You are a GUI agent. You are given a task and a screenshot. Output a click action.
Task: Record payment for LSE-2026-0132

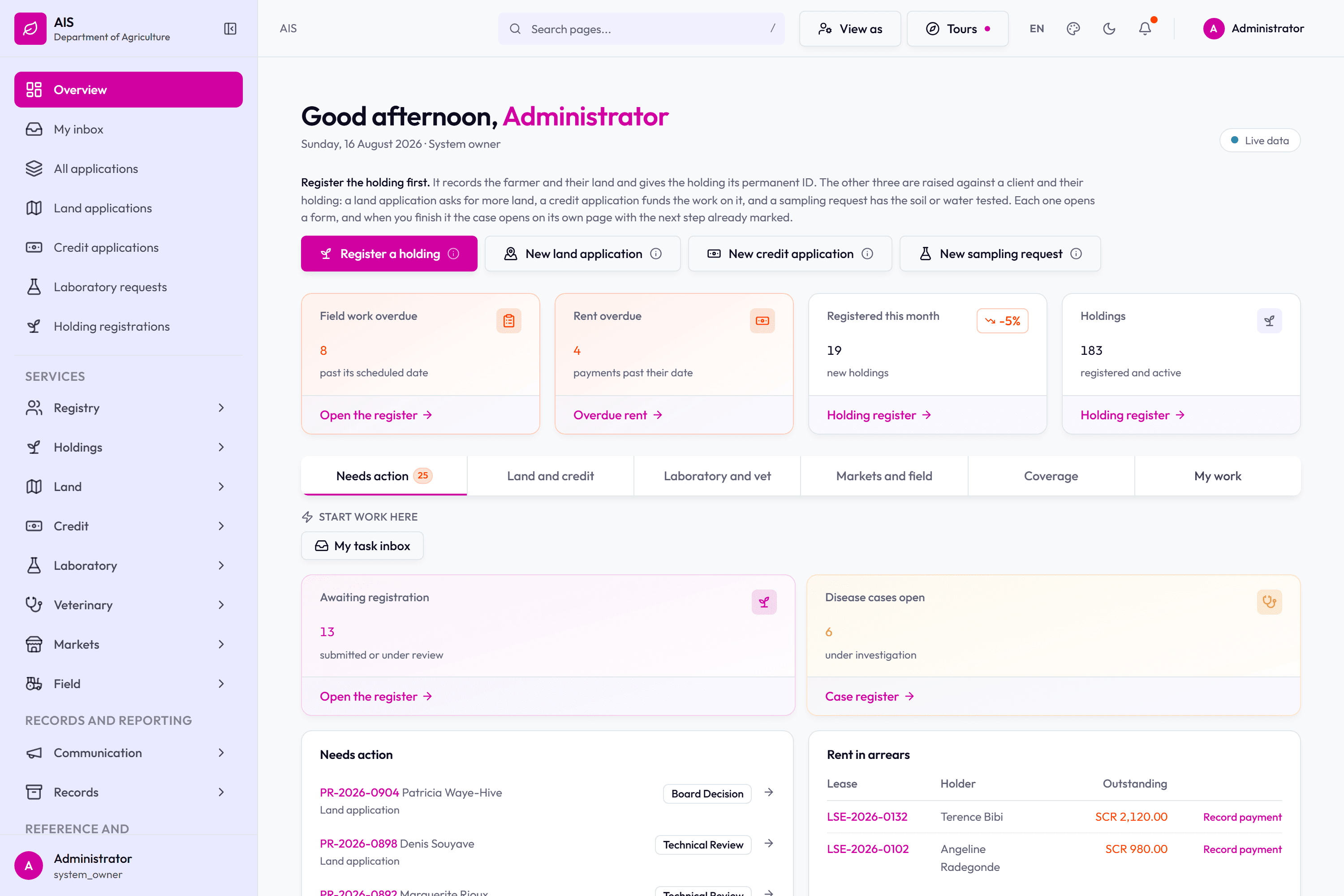[x=1242, y=817]
